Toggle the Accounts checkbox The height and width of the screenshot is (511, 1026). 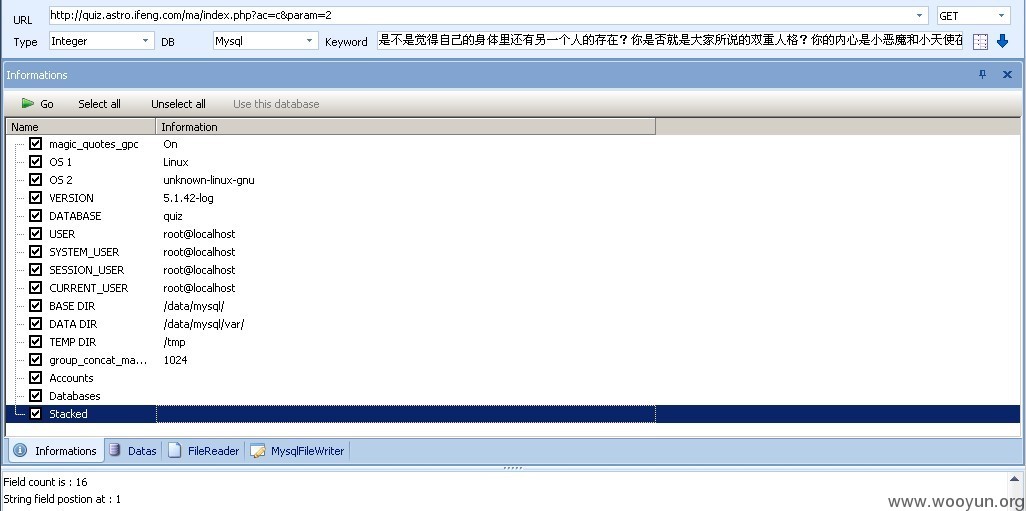click(35, 377)
